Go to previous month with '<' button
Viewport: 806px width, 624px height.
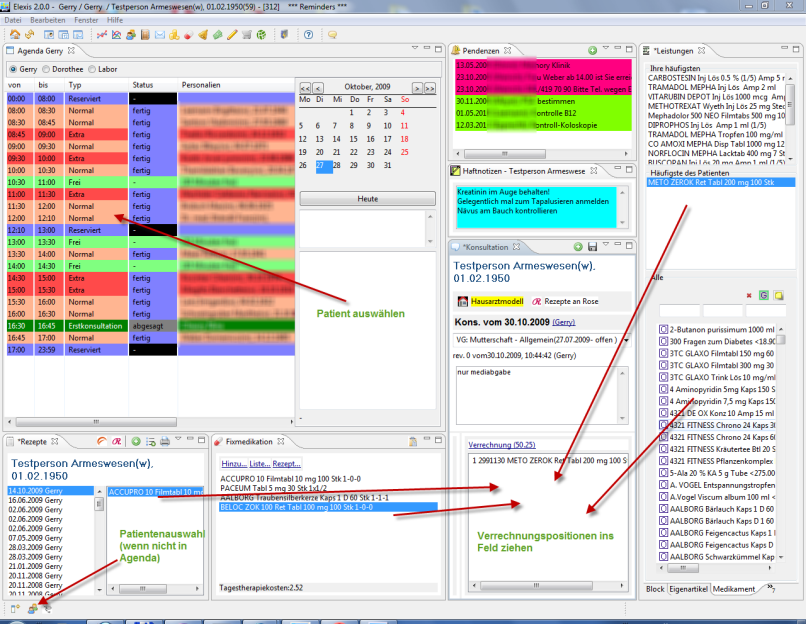pyautogui.click(x=318, y=88)
